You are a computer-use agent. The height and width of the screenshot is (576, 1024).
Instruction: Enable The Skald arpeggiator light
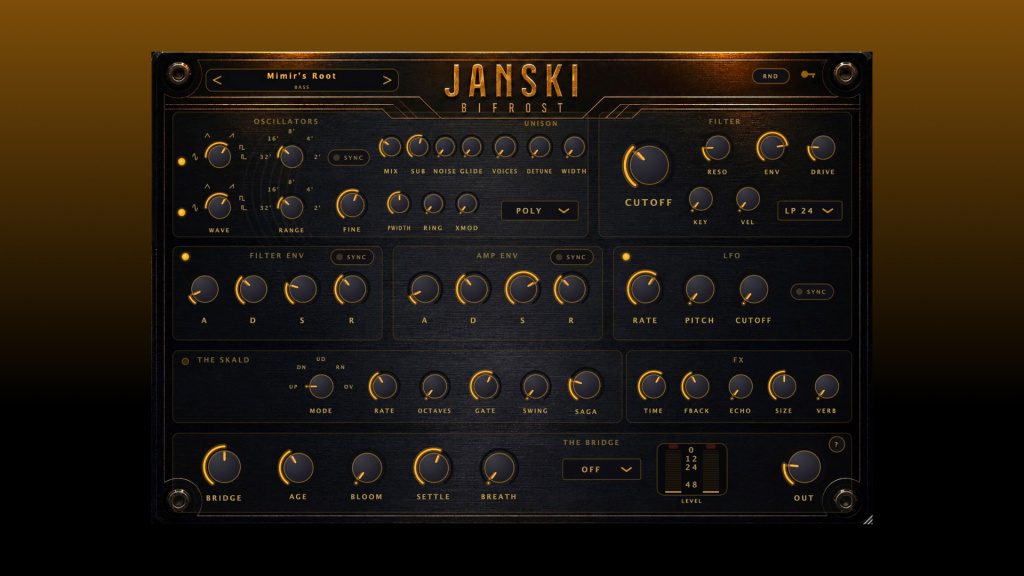click(185, 360)
